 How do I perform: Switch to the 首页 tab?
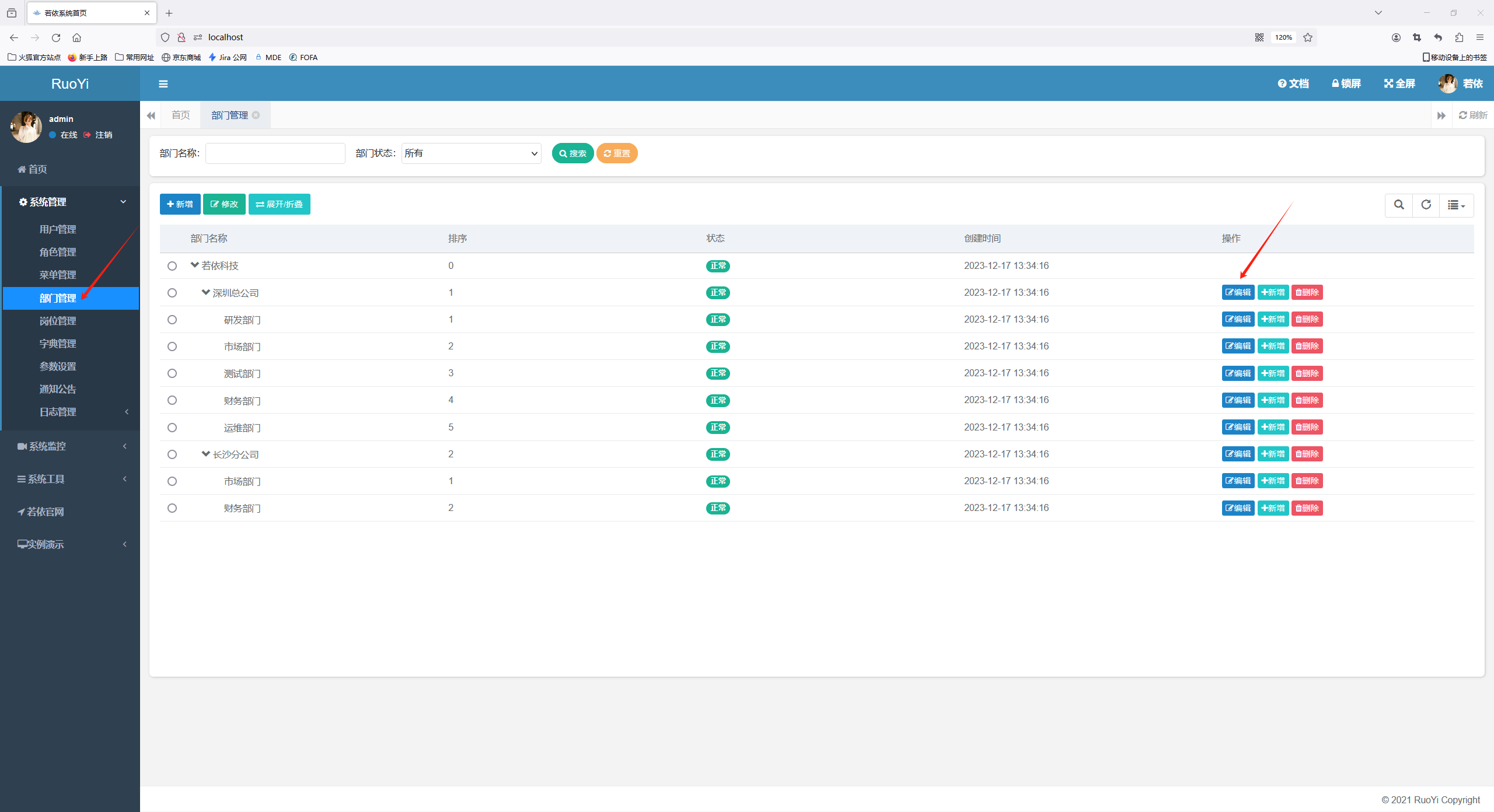181,116
